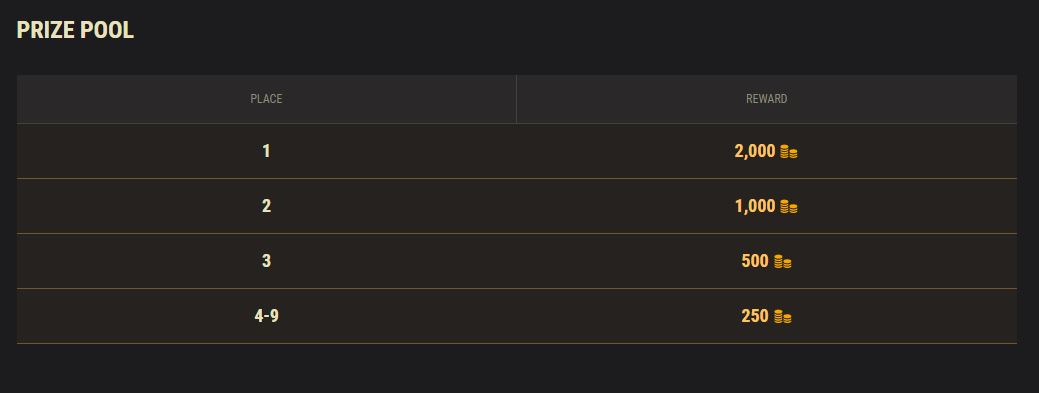
Task: Click the first place row
Action: [517, 151]
